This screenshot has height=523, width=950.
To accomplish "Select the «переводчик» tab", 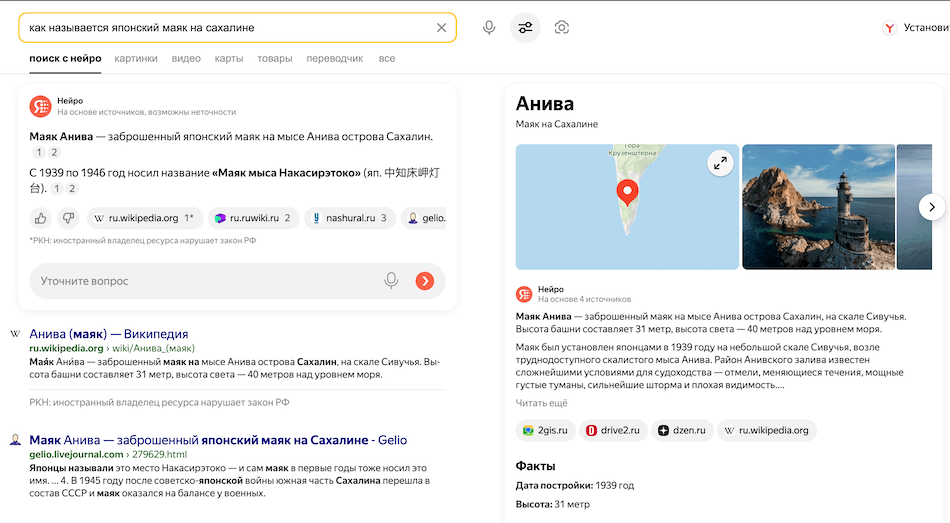I will click(x=335, y=59).
